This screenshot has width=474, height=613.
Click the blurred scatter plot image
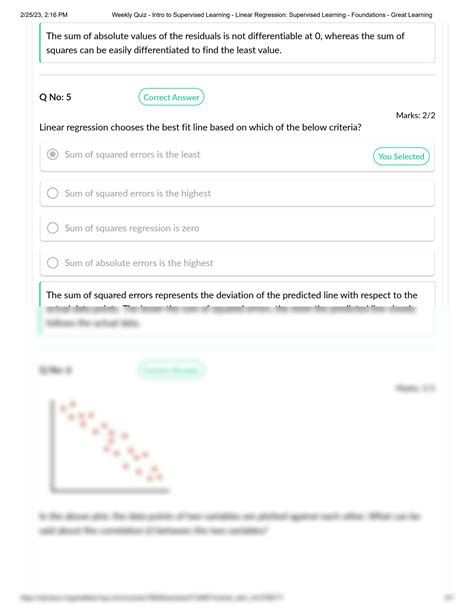(110, 446)
